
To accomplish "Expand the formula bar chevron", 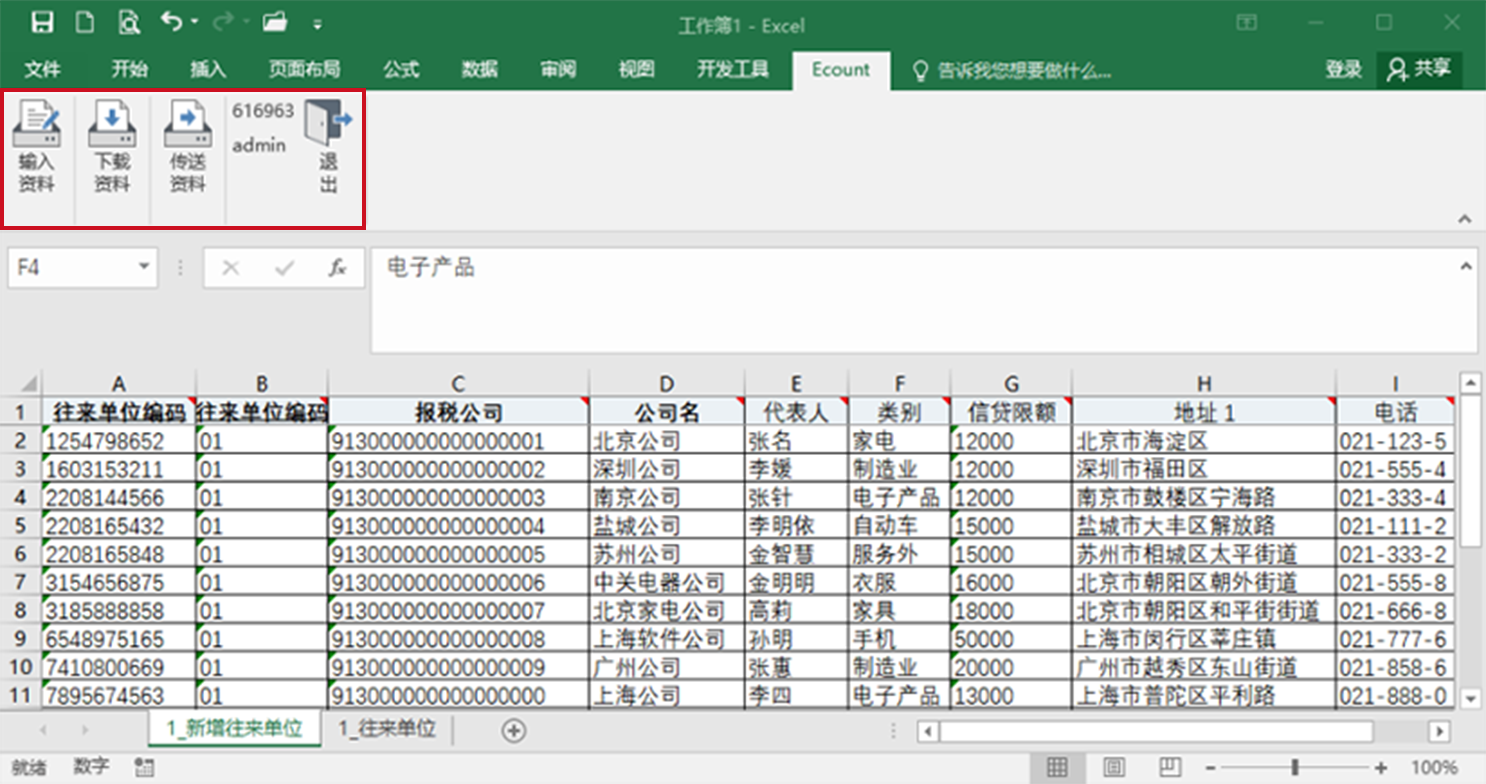I will tap(1466, 267).
